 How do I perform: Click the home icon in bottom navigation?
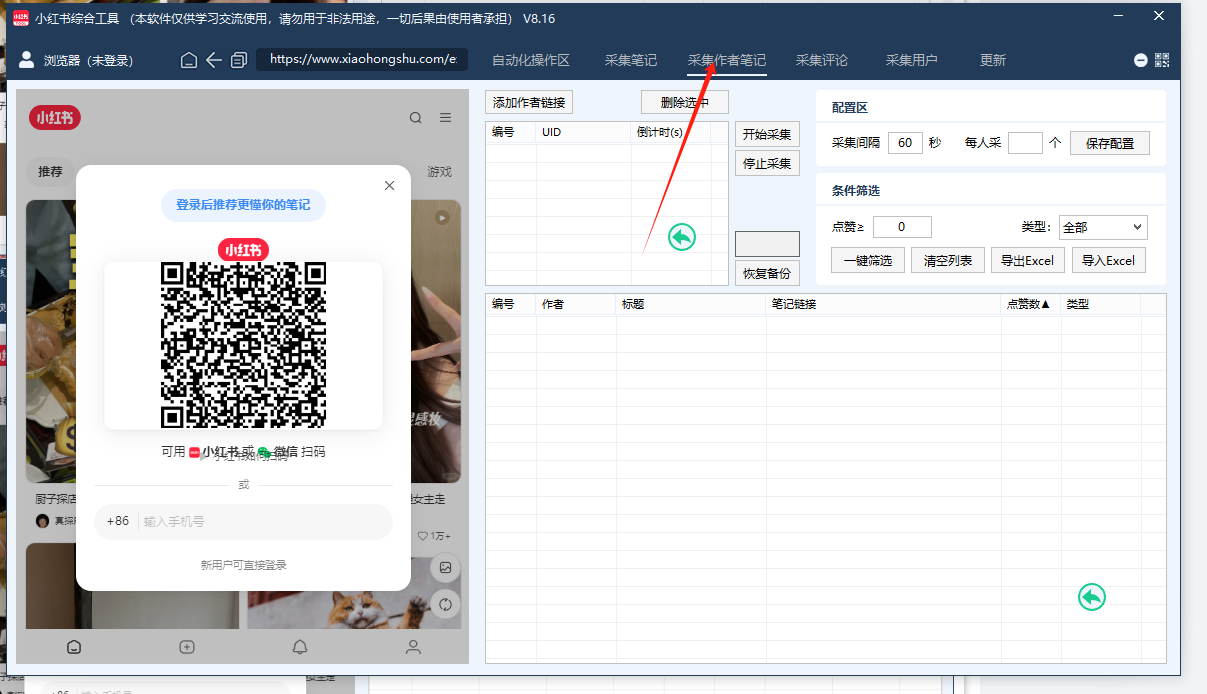[74, 647]
